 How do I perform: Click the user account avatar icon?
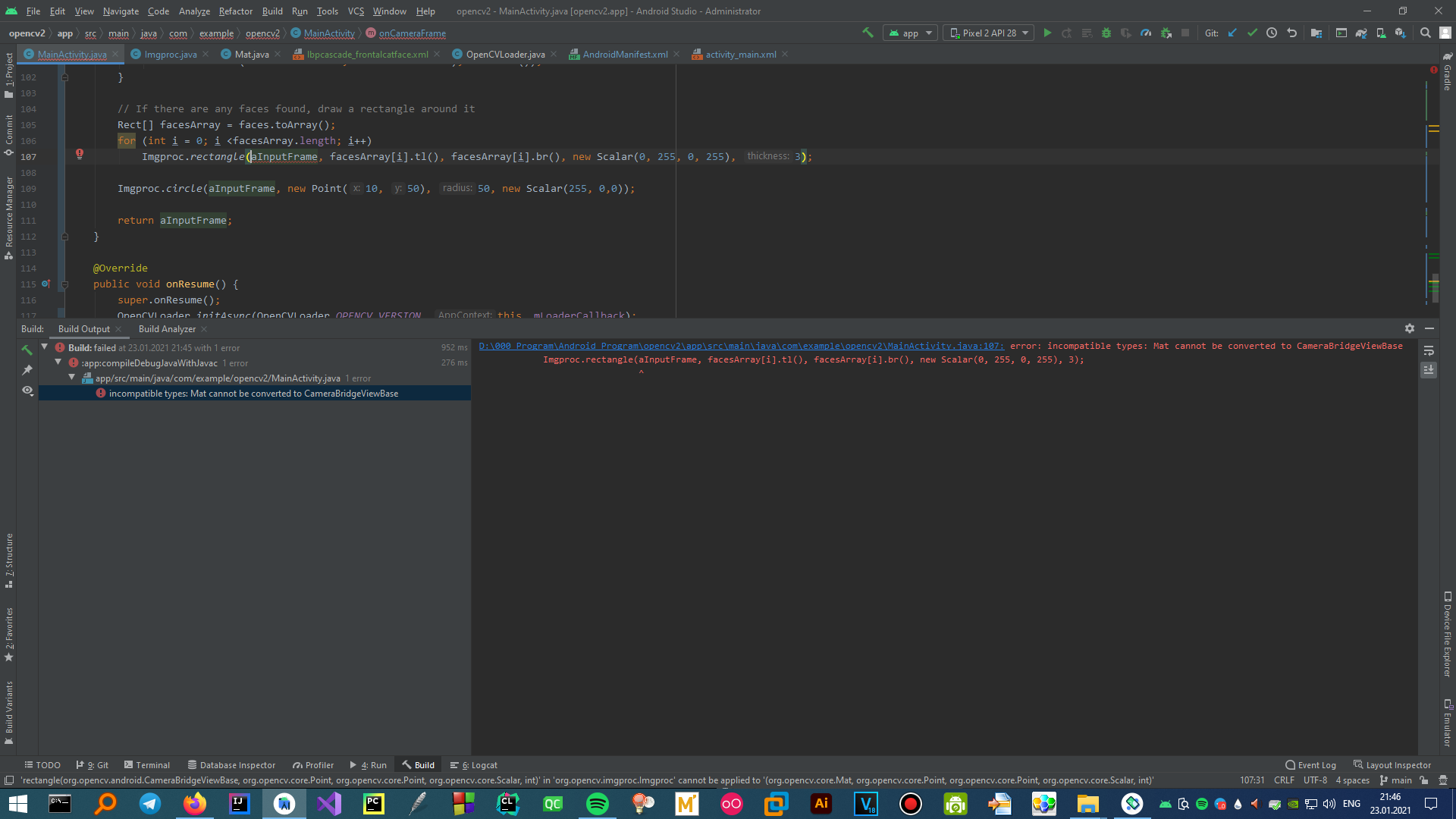(1445, 33)
